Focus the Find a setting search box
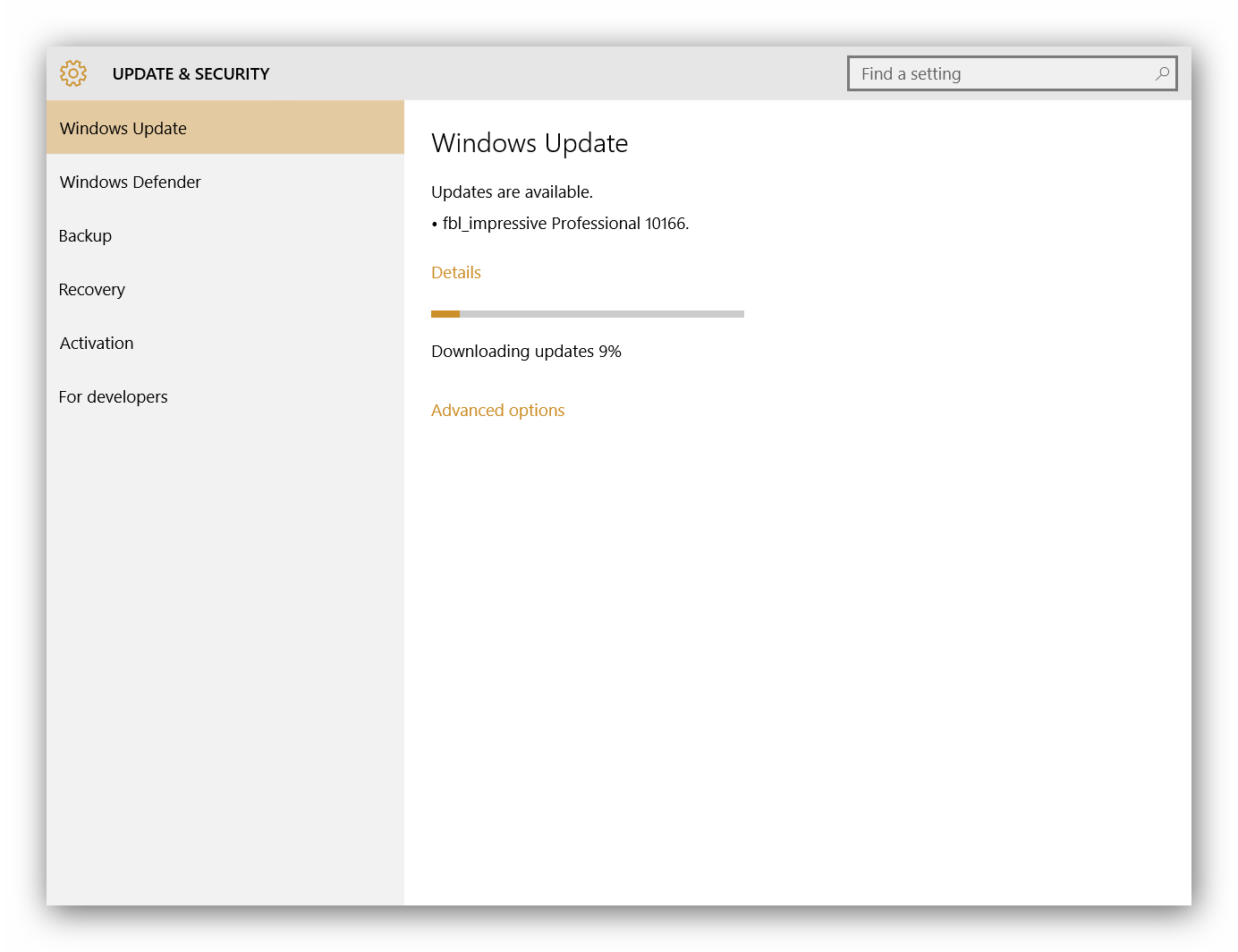 point(1012,73)
